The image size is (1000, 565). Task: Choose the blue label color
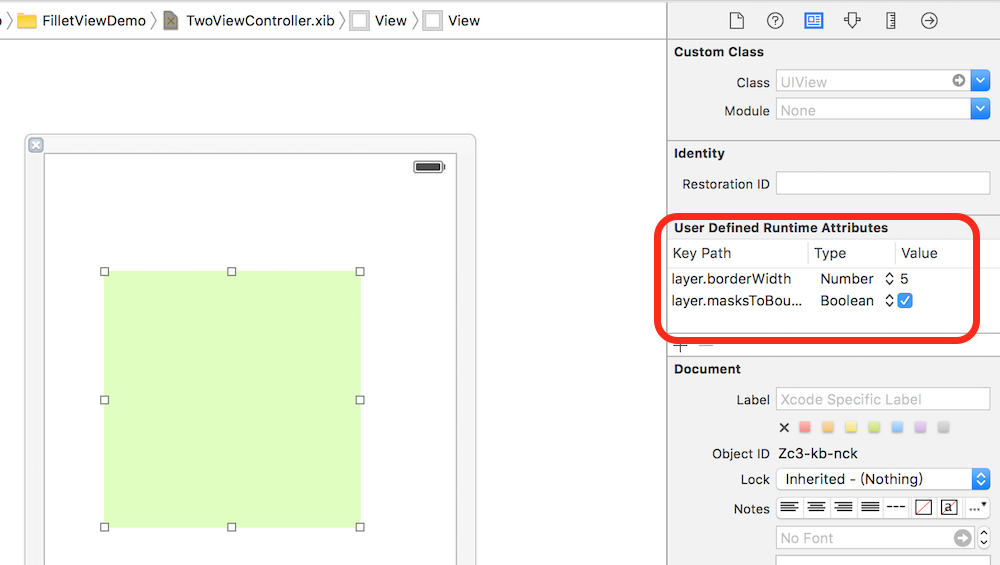tap(897, 427)
